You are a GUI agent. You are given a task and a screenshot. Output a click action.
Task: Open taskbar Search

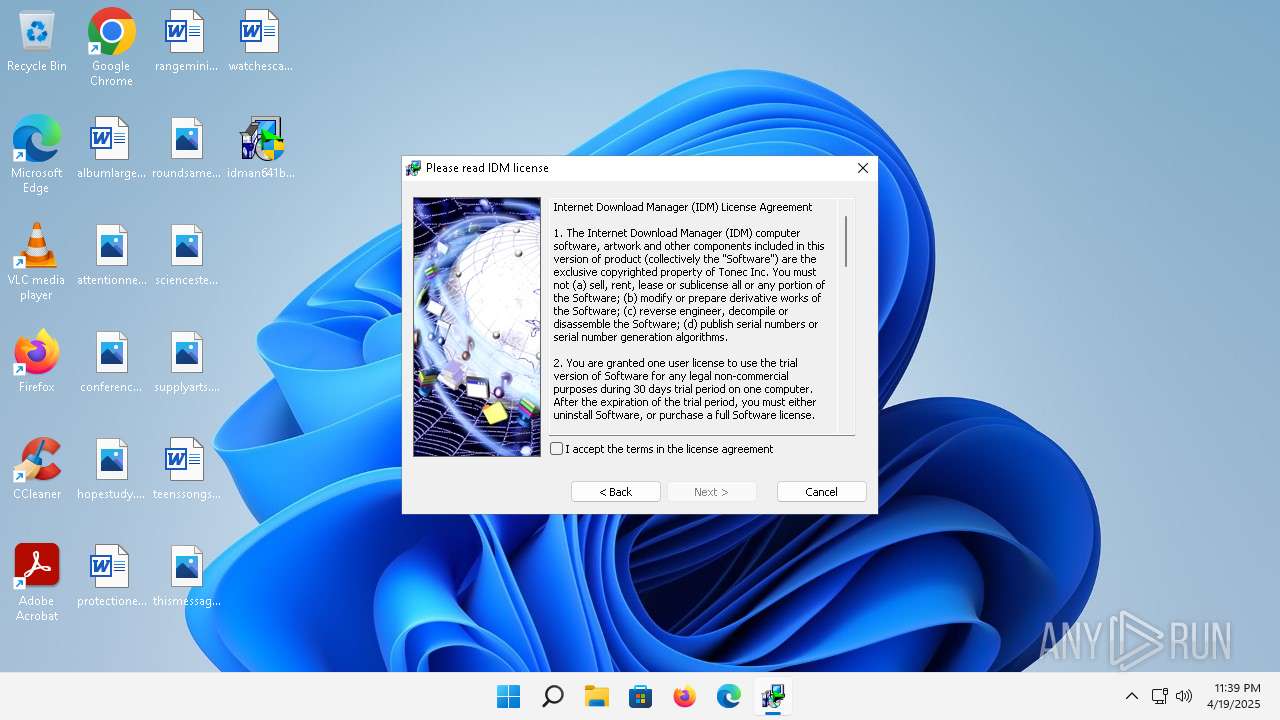pos(552,696)
